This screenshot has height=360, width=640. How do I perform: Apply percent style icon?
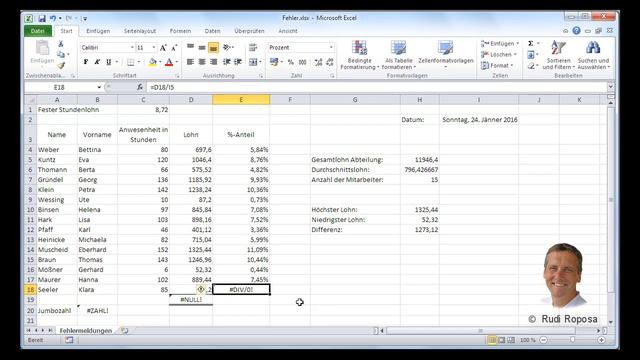click(x=291, y=62)
